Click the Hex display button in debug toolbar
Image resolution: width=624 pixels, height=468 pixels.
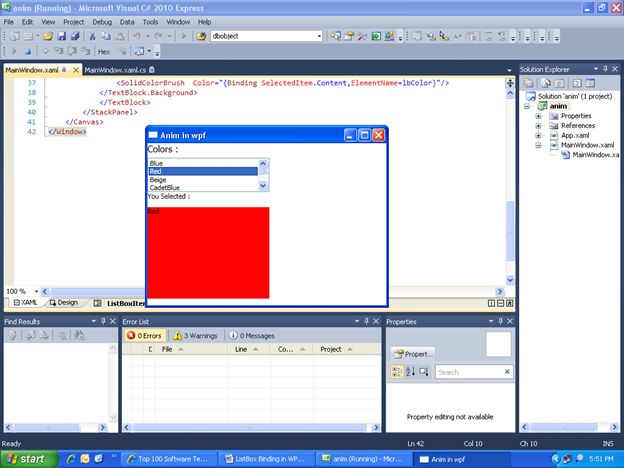pos(103,51)
